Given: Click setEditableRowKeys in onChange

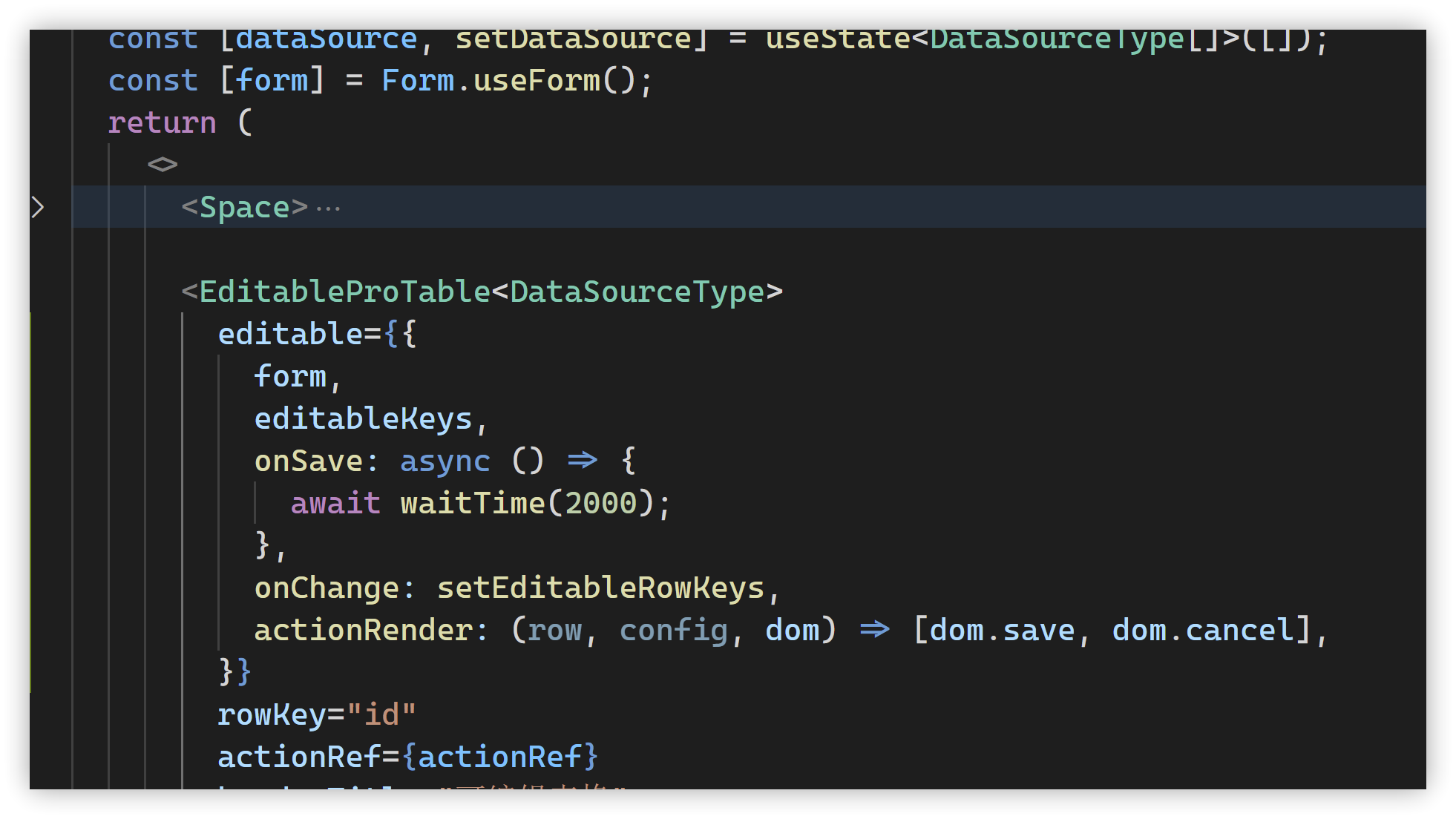Looking at the screenshot, I should (600, 588).
